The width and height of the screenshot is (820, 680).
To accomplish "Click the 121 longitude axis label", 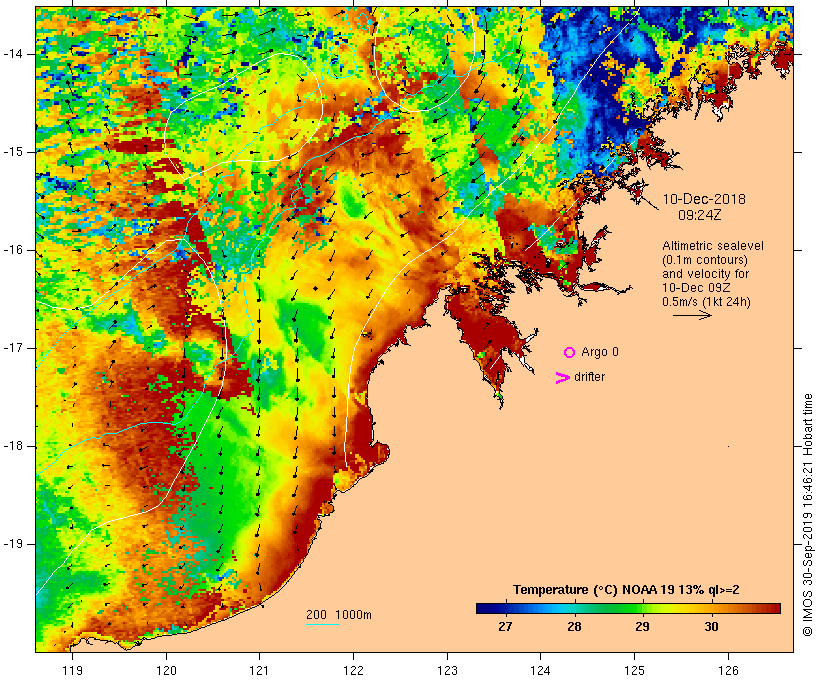I will (x=259, y=671).
